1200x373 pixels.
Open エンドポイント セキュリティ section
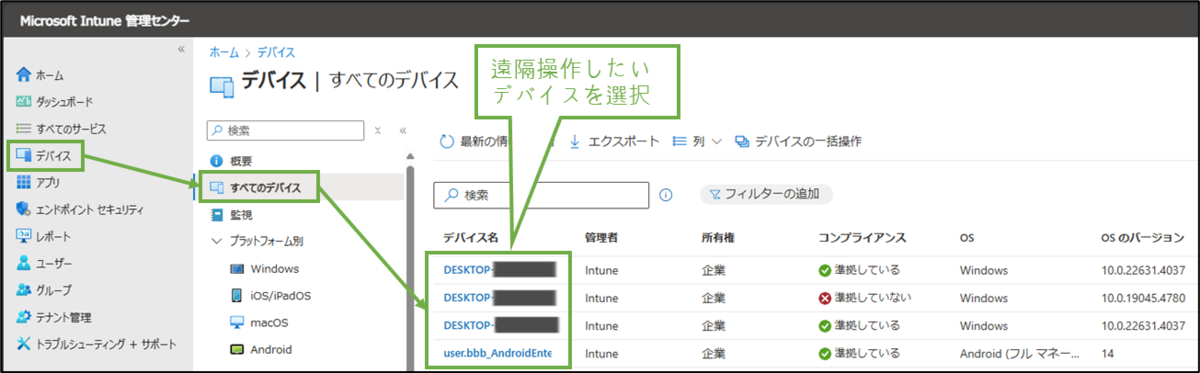pos(90,210)
